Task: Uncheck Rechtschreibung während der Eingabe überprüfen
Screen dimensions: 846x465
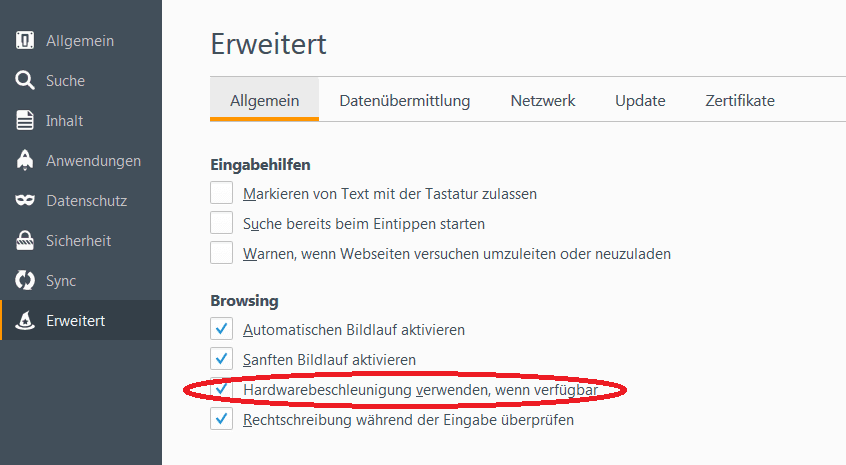Action: [x=221, y=419]
